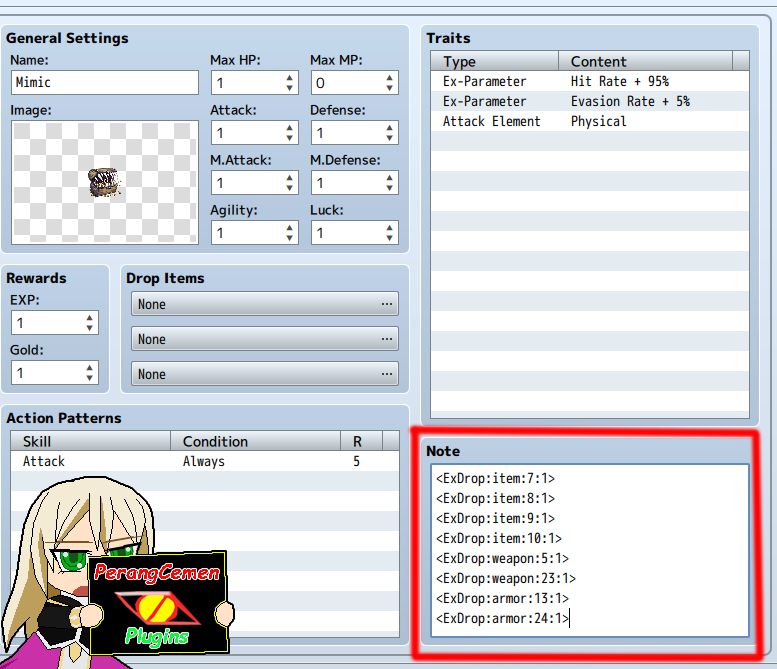Click the ExDrop:item:7:1 note line

[496, 478]
